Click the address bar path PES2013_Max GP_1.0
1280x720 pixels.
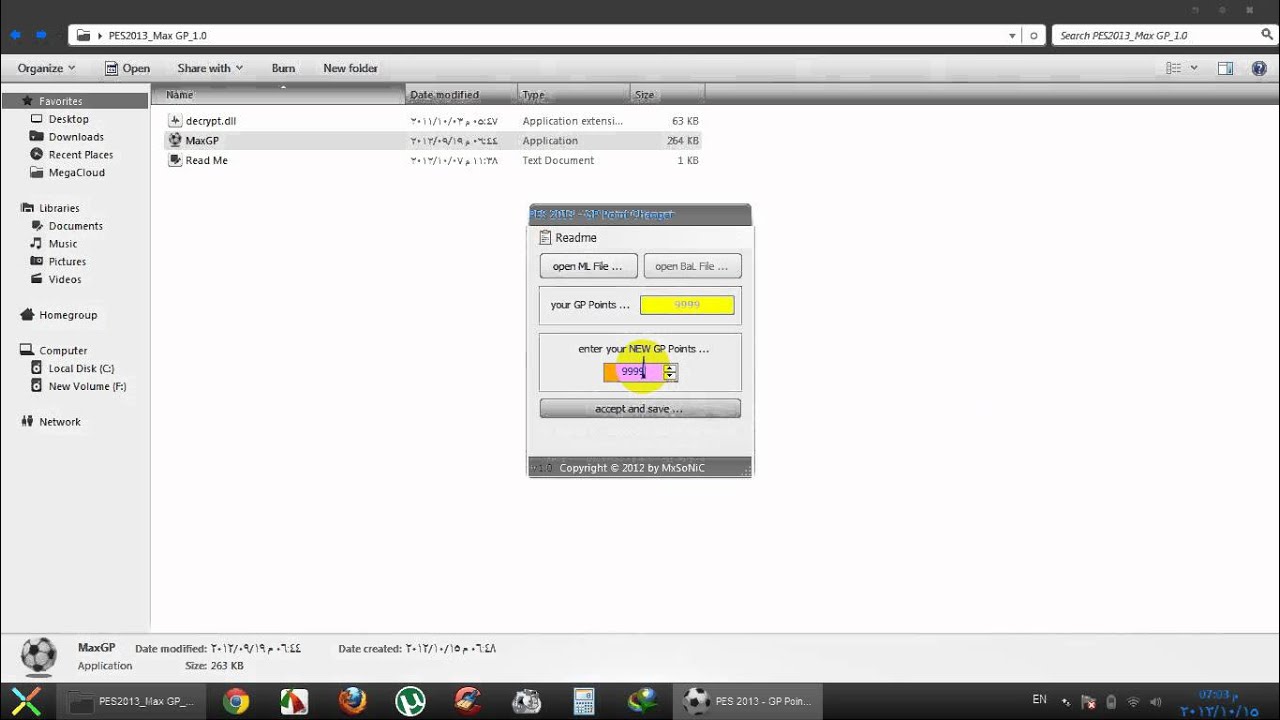(x=157, y=35)
